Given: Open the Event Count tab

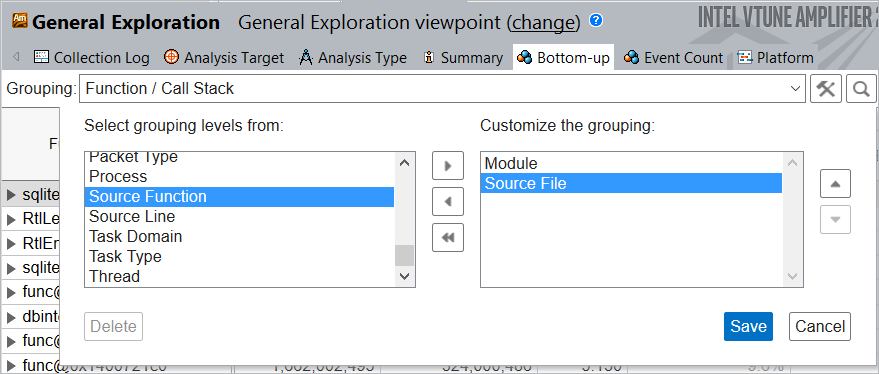Looking at the screenshot, I should click(673, 57).
